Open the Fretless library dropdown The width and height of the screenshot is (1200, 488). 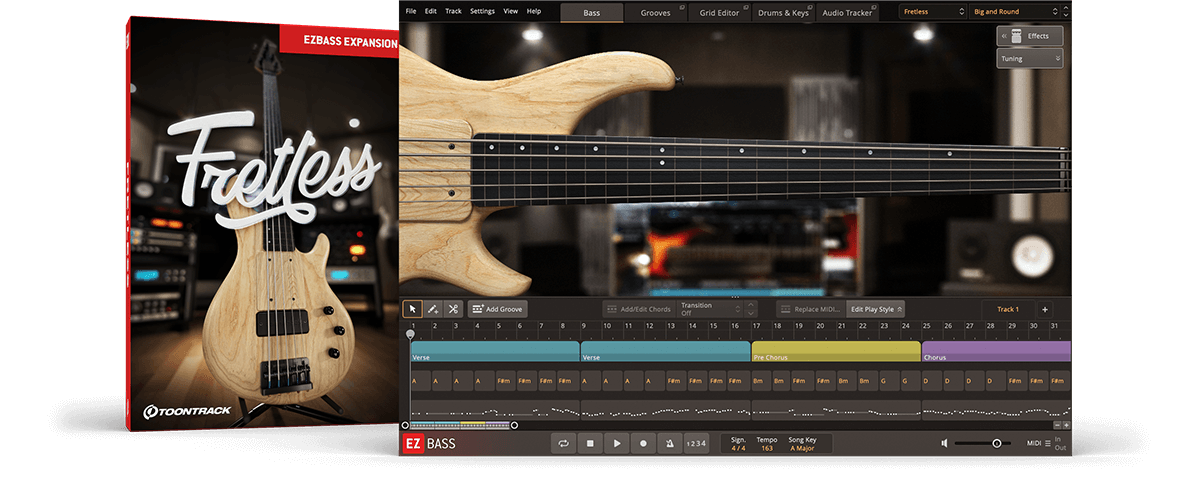click(931, 12)
